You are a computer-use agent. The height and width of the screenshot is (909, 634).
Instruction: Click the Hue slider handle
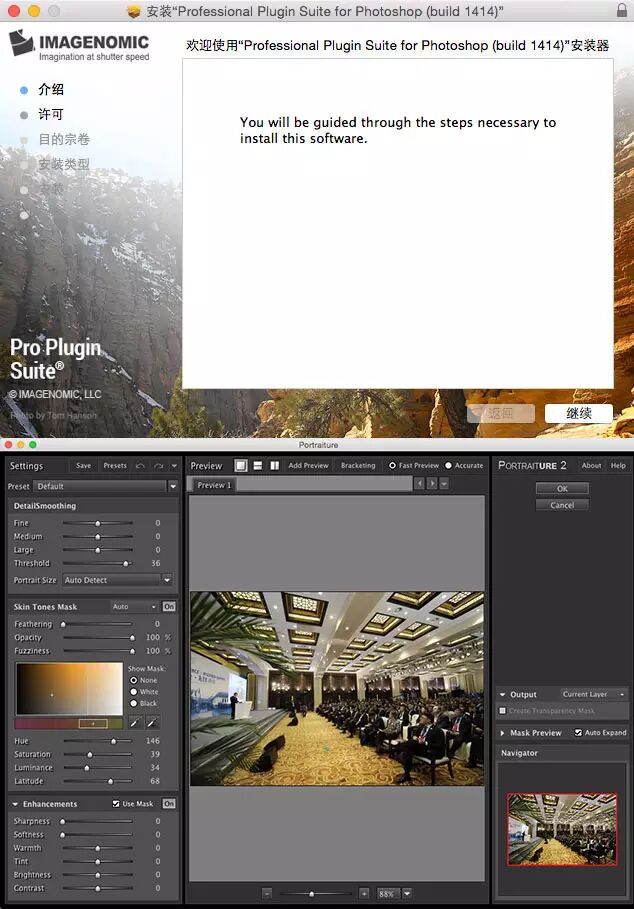coord(114,741)
